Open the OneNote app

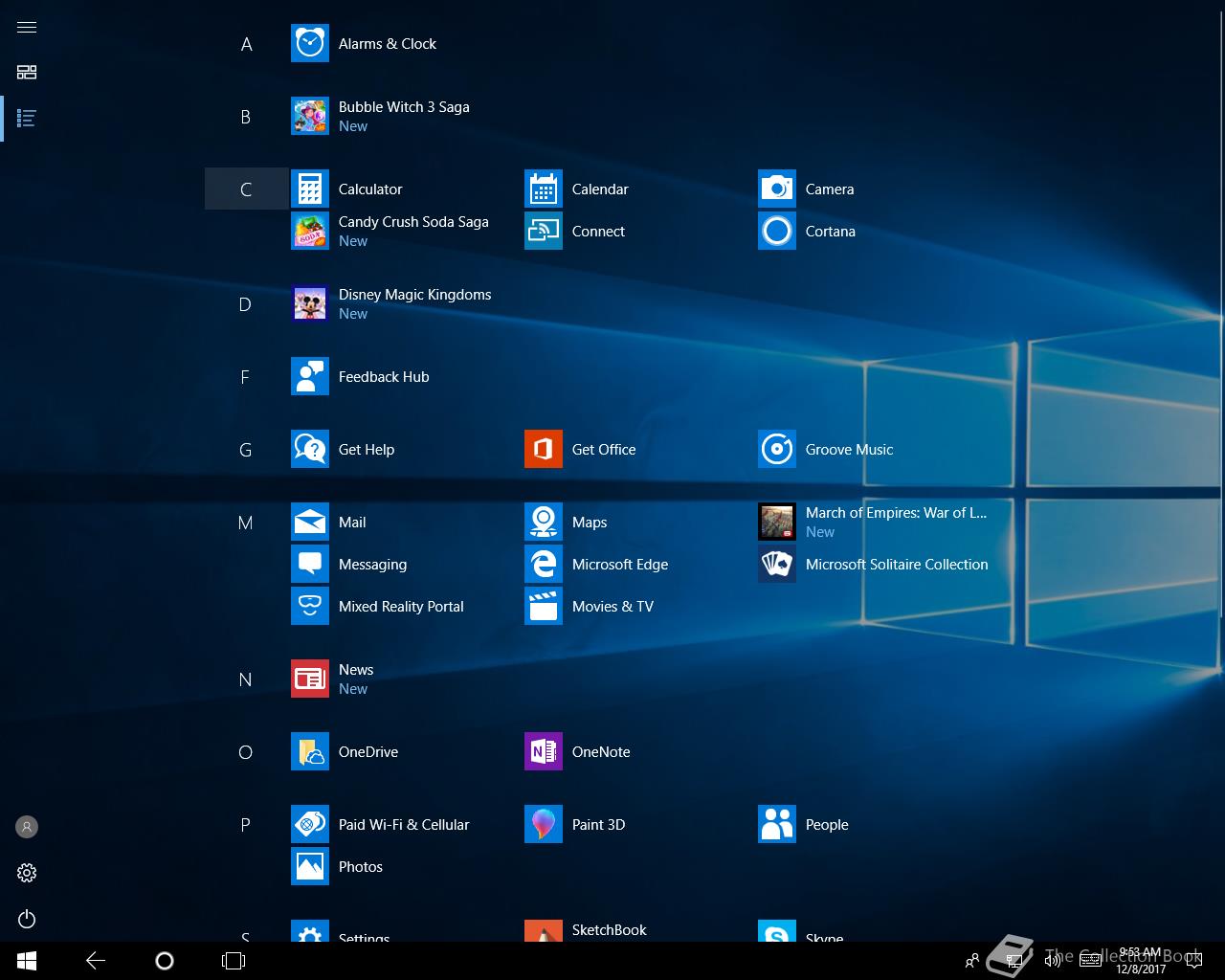point(544,752)
